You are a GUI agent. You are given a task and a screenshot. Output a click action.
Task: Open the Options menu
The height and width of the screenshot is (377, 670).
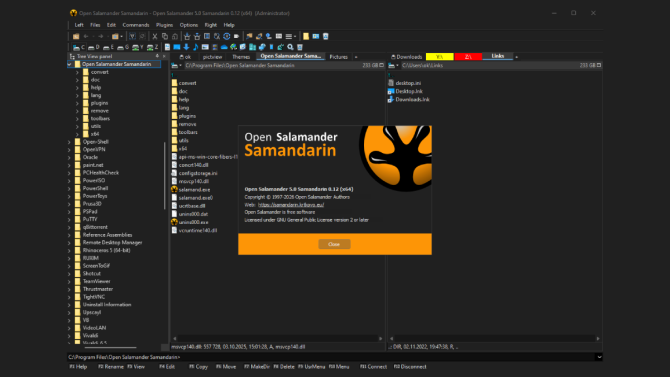click(188, 25)
